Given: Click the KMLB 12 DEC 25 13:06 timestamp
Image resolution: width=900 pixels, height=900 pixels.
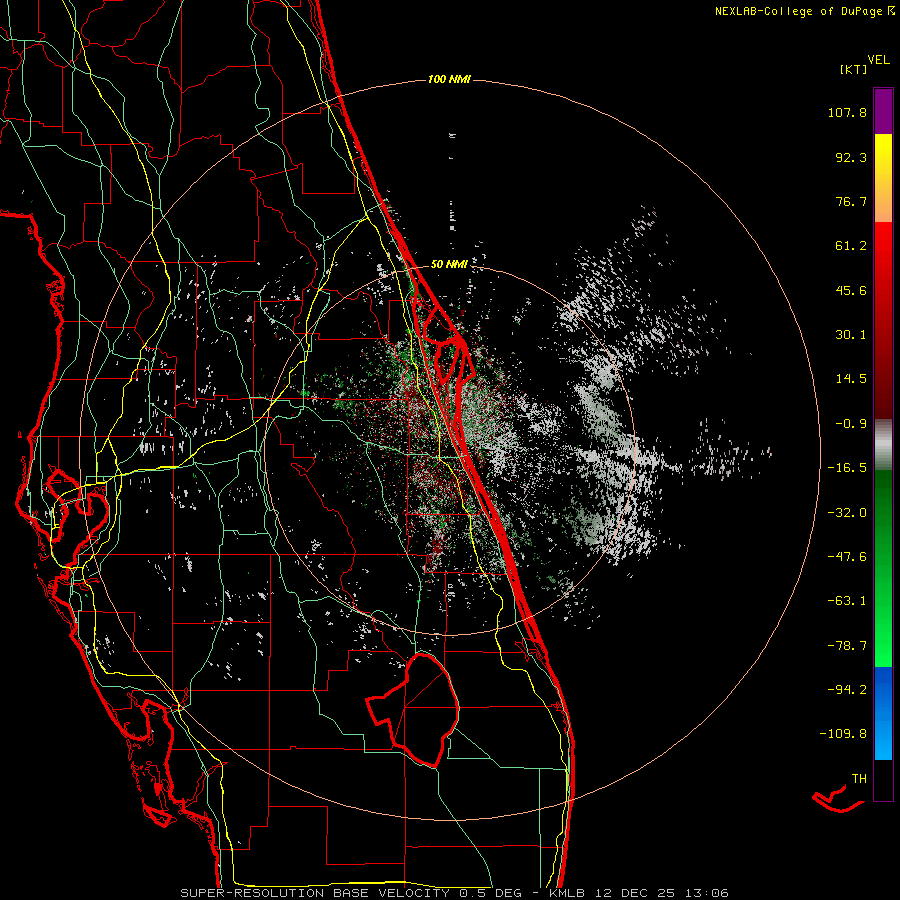Looking at the screenshot, I should click(x=638, y=893).
